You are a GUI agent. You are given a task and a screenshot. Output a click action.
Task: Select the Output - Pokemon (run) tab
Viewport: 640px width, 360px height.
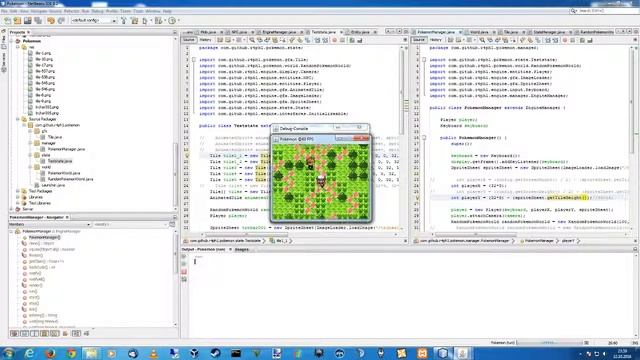(x=204, y=249)
